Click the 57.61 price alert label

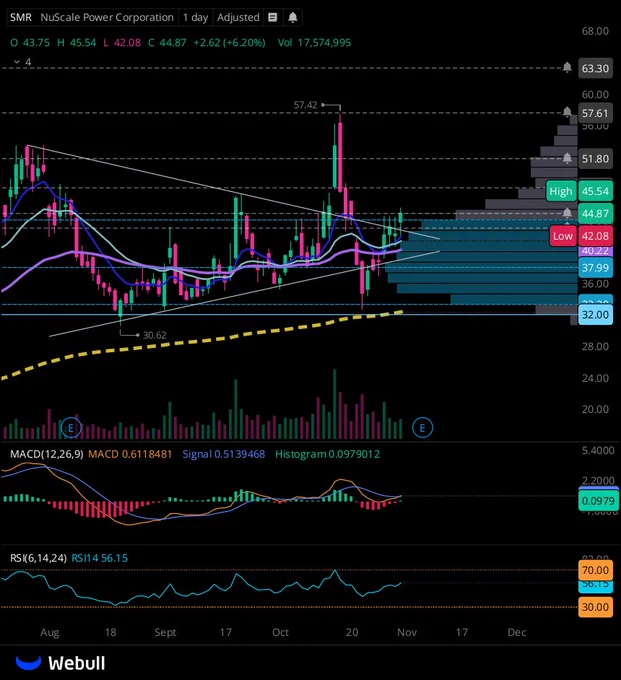(595, 113)
